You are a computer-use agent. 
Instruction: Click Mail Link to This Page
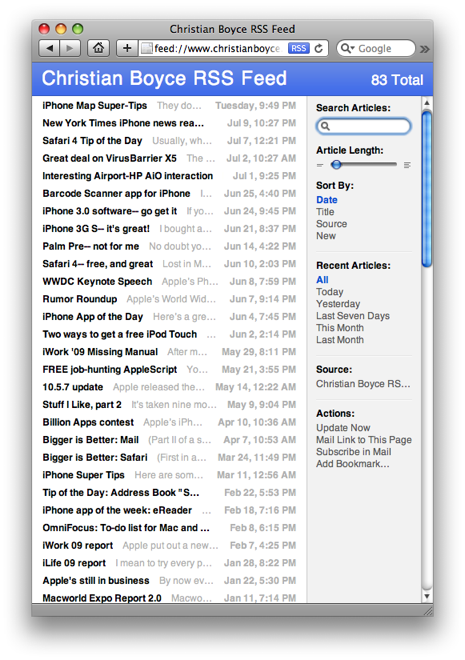tap(364, 439)
